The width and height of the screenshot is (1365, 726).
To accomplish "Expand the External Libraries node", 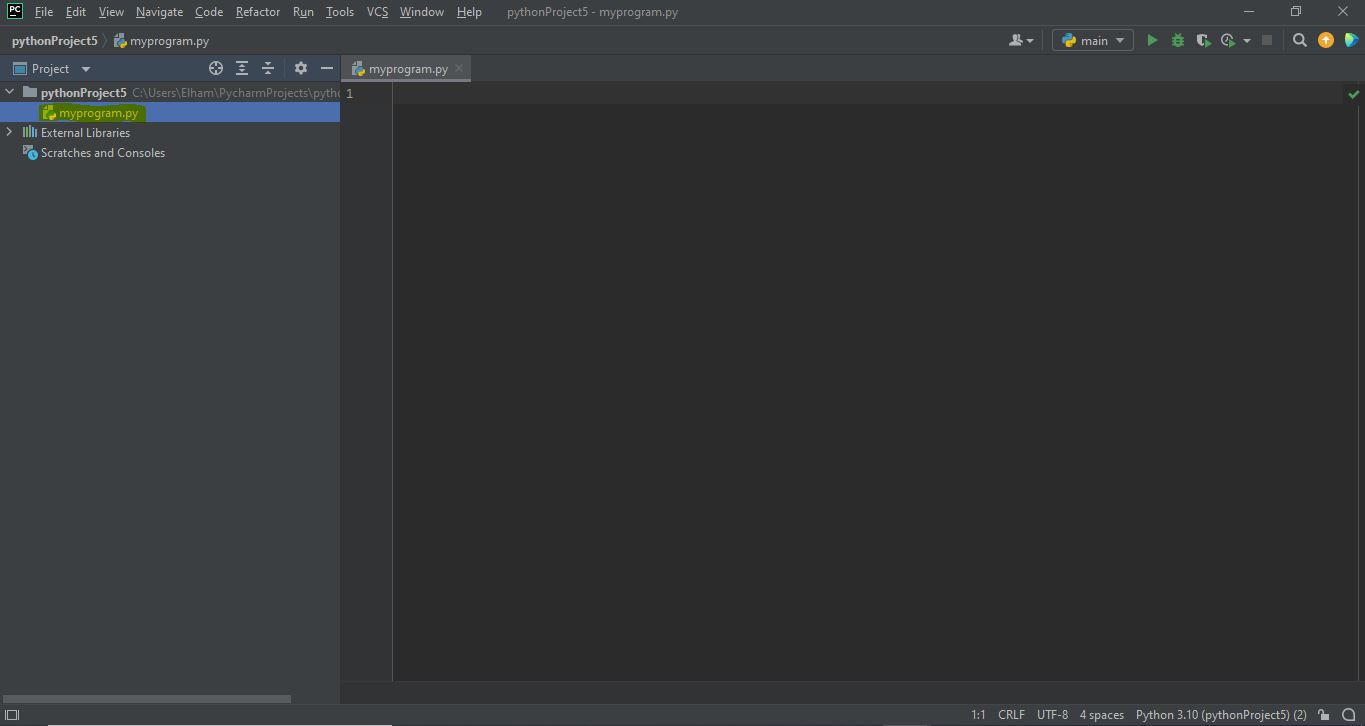I will (x=10, y=133).
